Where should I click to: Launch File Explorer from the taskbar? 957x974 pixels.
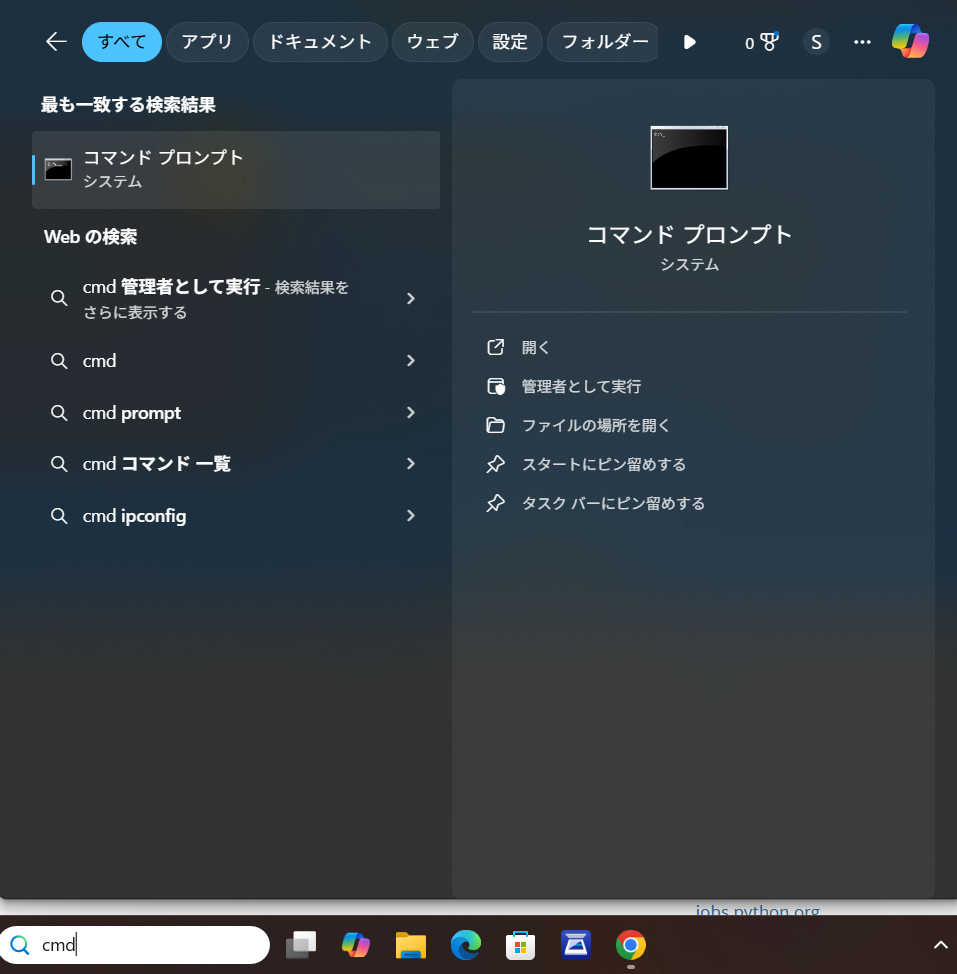pyautogui.click(x=411, y=945)
